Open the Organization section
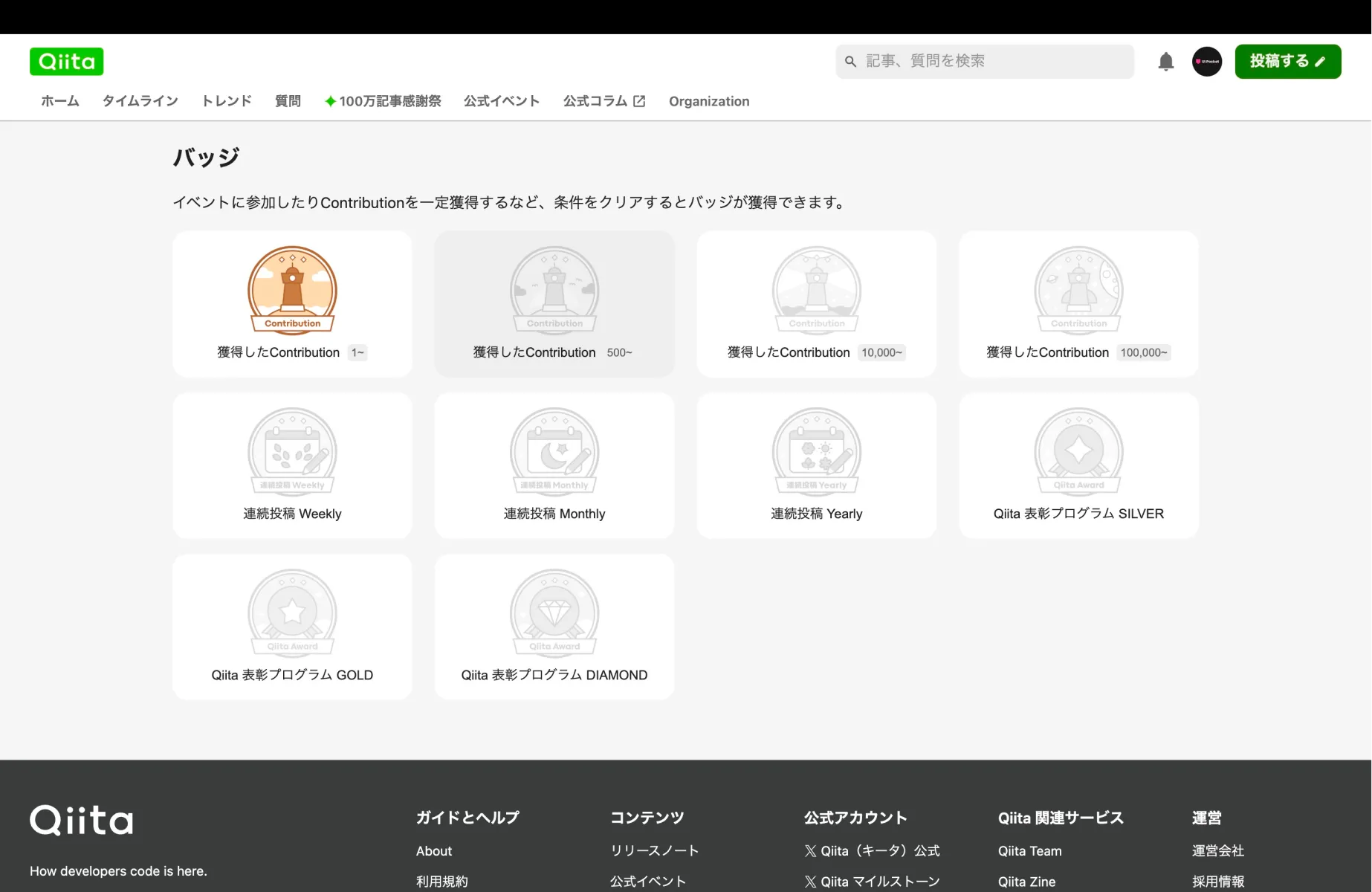1372x892 pixels. pos(709,101)
